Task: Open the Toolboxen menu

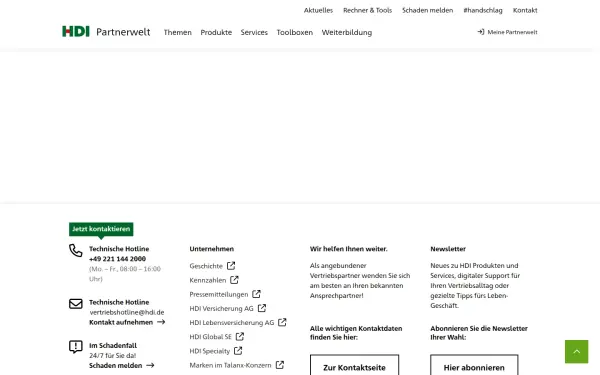Action: pyautogui.click(x=295, y=33)
